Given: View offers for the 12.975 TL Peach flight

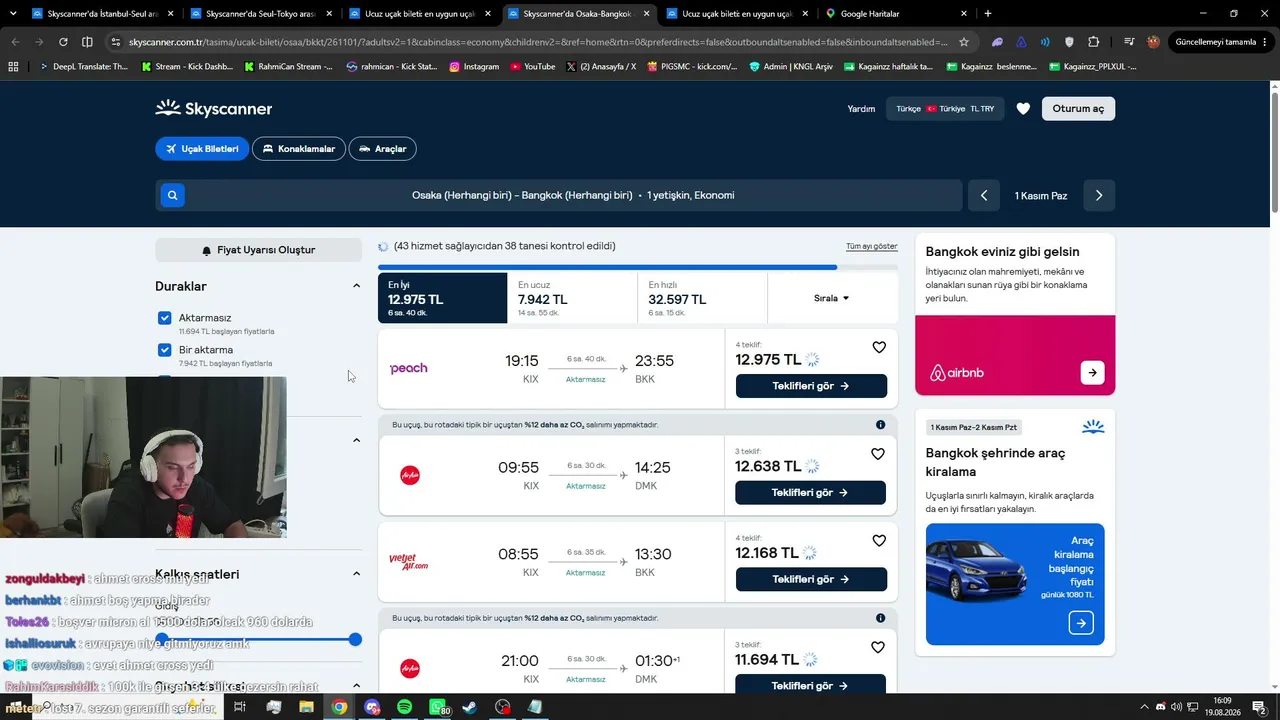Looking at the screenshot, I should pos(811,386).
